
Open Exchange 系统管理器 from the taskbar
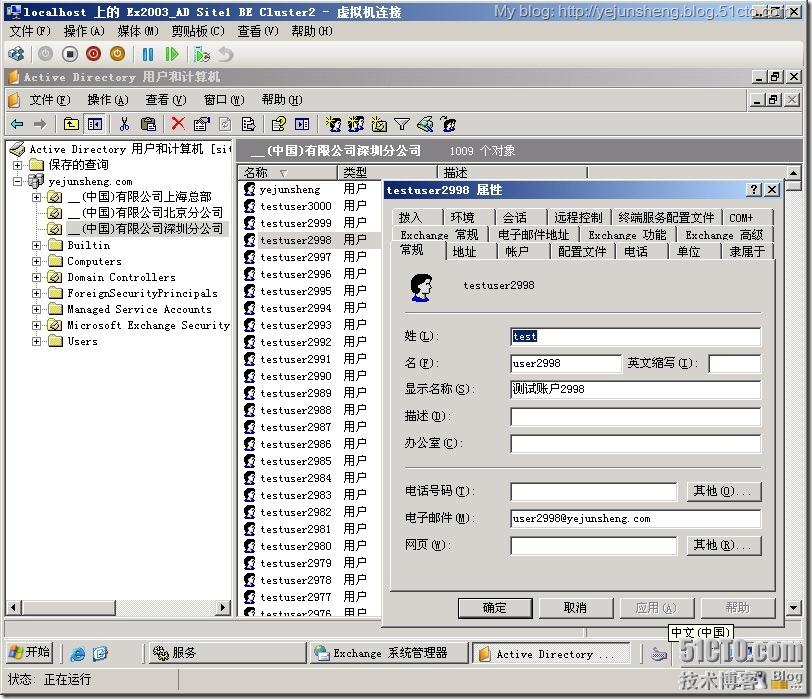tap(388, 653)
